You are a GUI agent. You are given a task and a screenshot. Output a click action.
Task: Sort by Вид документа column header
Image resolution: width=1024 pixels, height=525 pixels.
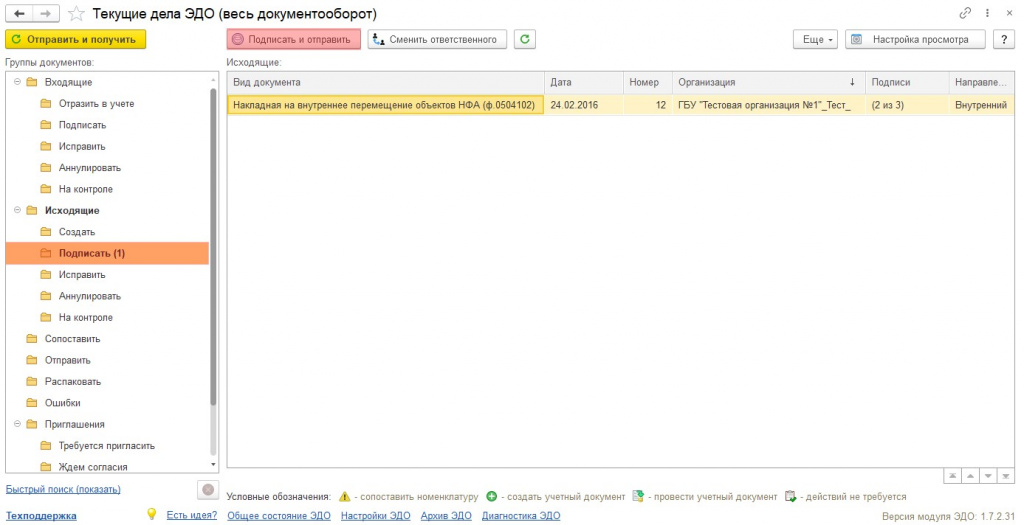tap(385, 82)
